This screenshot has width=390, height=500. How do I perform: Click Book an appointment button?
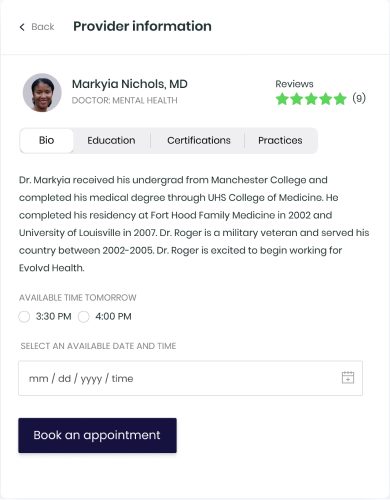tap(97, 435)
